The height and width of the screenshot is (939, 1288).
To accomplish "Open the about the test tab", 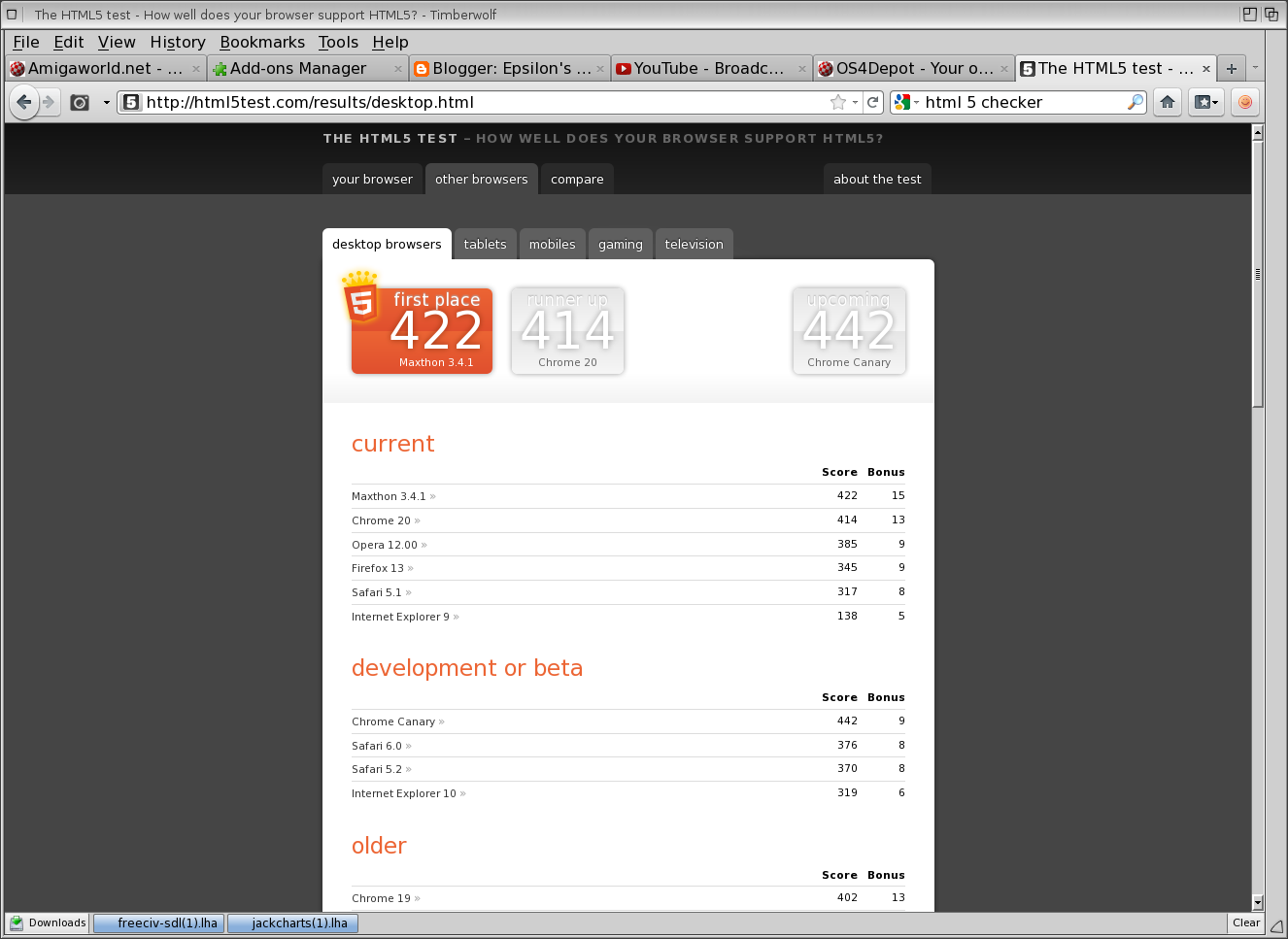I will pos(877,179).
